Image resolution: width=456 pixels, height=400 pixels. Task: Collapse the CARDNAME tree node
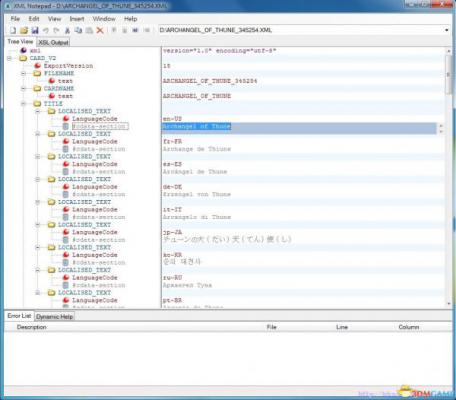(x=24, y=89)
